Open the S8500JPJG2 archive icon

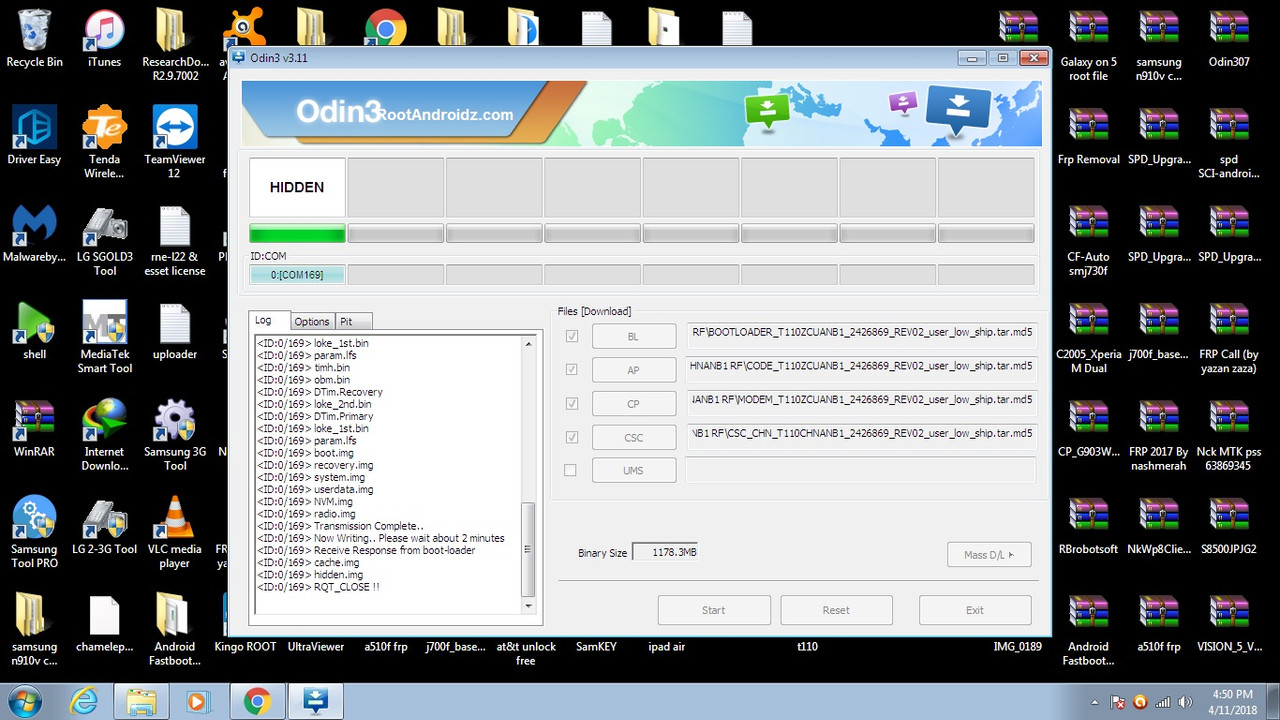(1229, 526)
